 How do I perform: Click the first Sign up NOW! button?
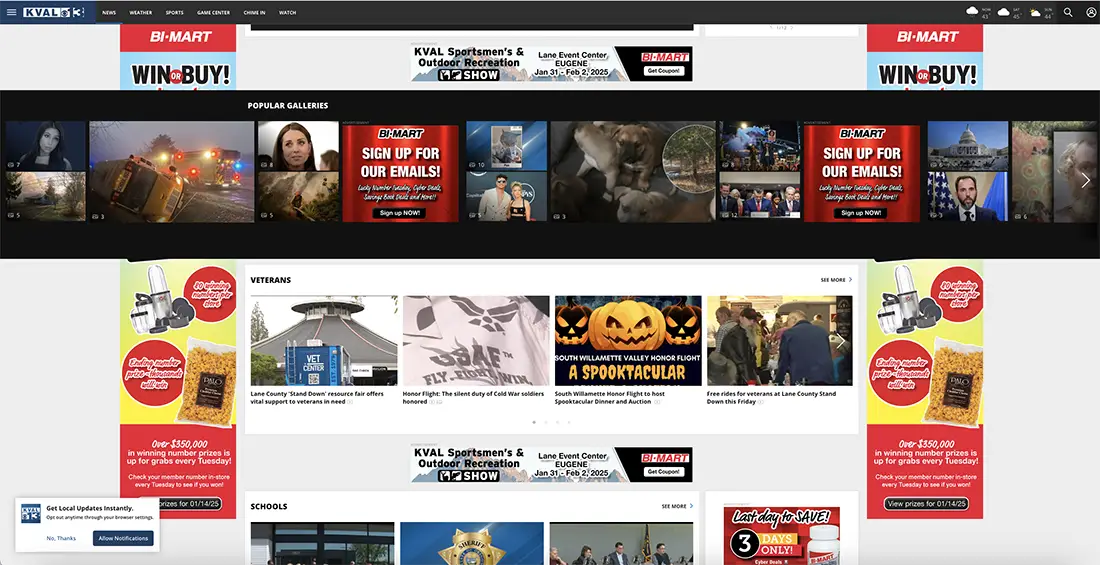coord(399,213)
